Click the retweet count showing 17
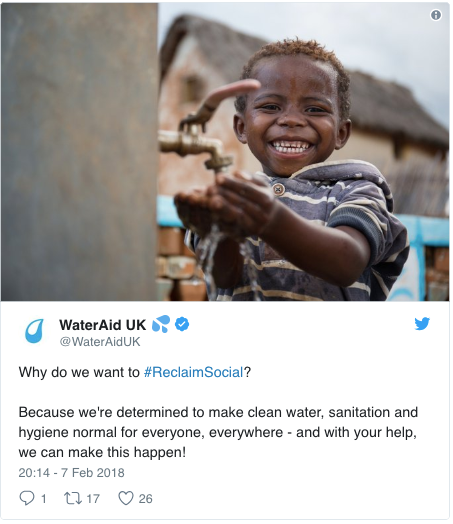The height and width of the screenshot is (524, 453). (x=93, y=499)
